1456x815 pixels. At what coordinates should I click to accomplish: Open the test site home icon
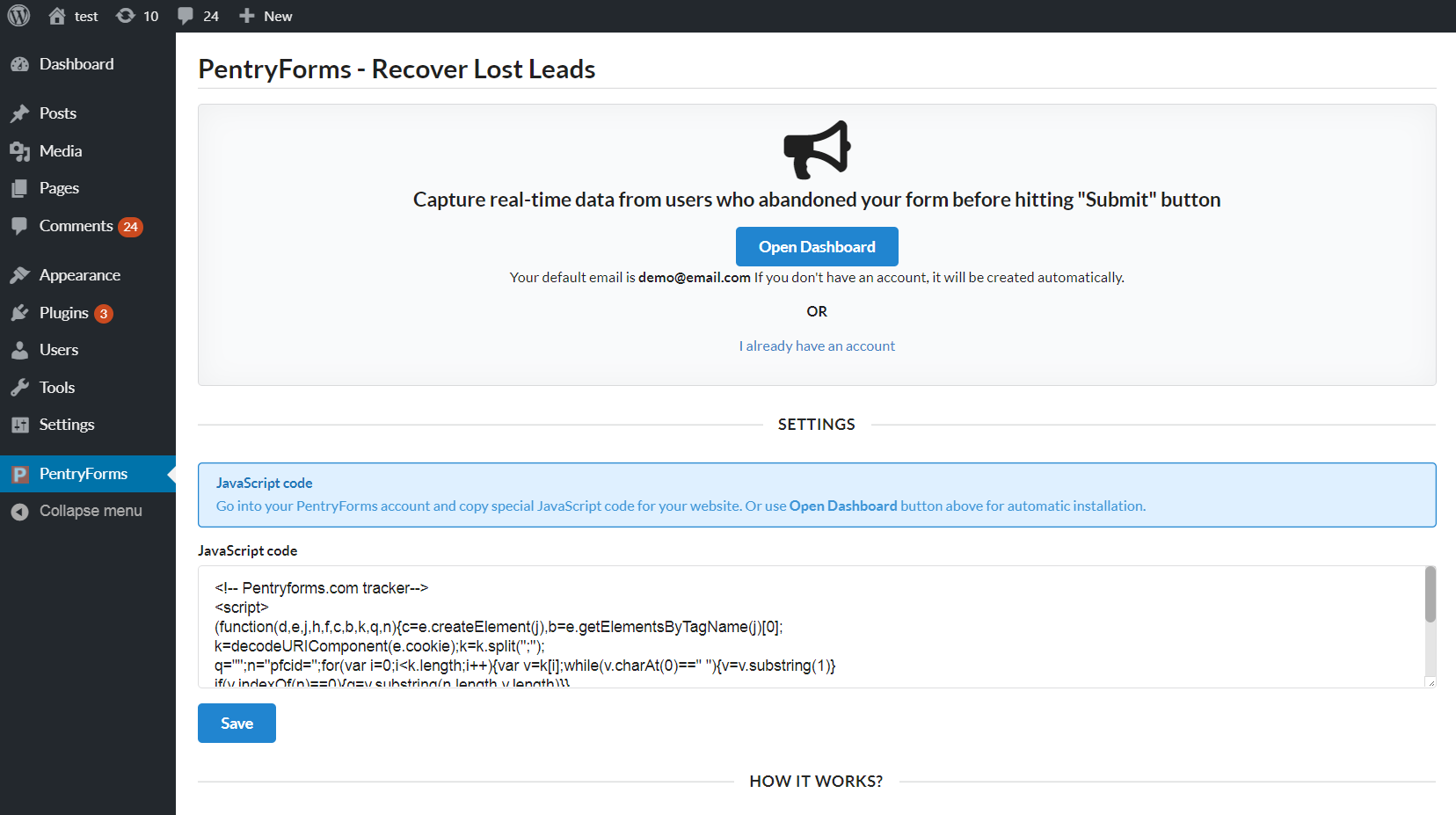(x=57, y=16)
